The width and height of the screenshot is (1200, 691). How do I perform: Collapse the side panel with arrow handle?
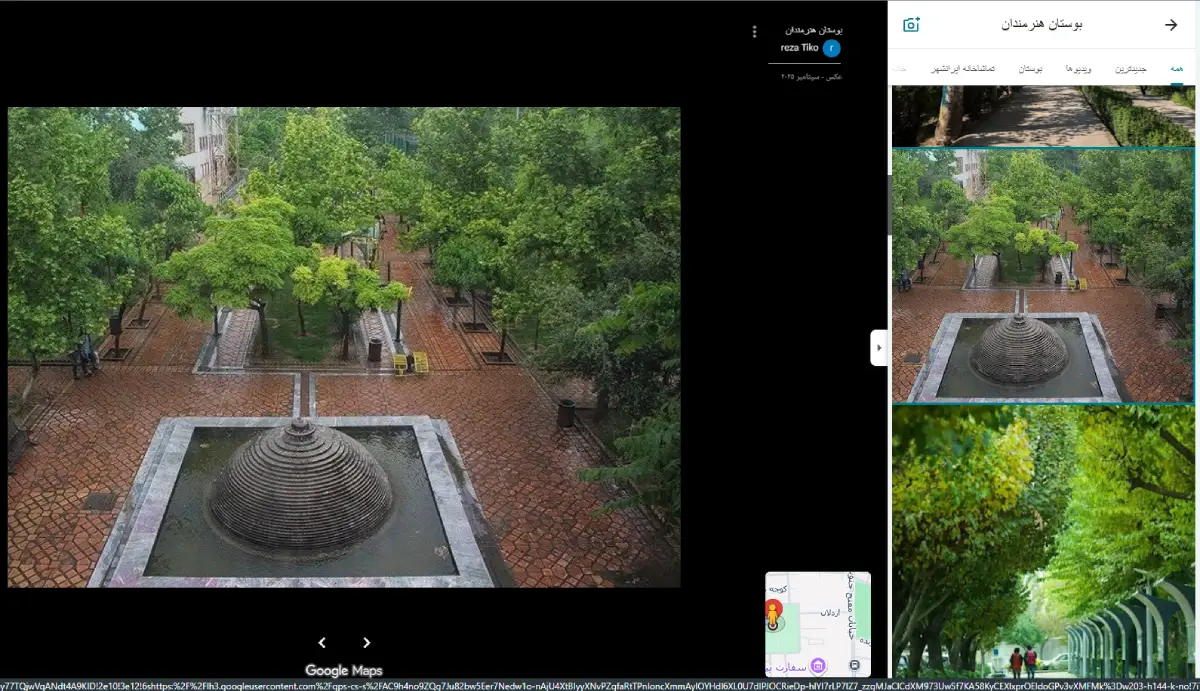tap(878, 348)
